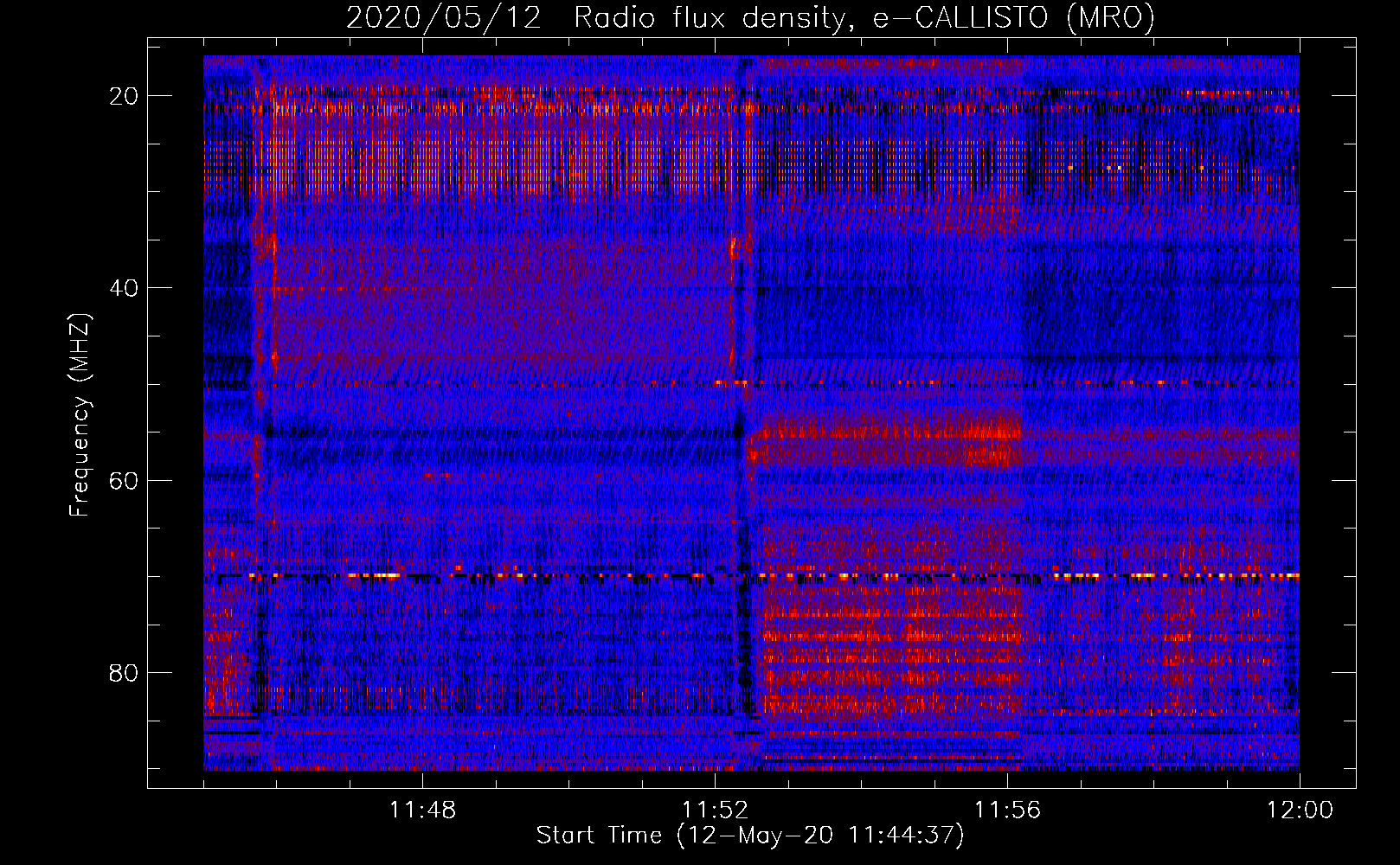The image size is (1400, 865).
Task: Click the '20' frequency tick label
Action: click(x=124, y=96)
